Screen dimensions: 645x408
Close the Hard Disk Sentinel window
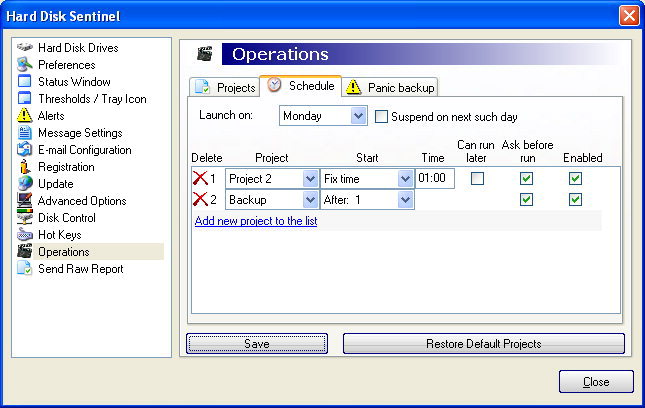point(629,16)
